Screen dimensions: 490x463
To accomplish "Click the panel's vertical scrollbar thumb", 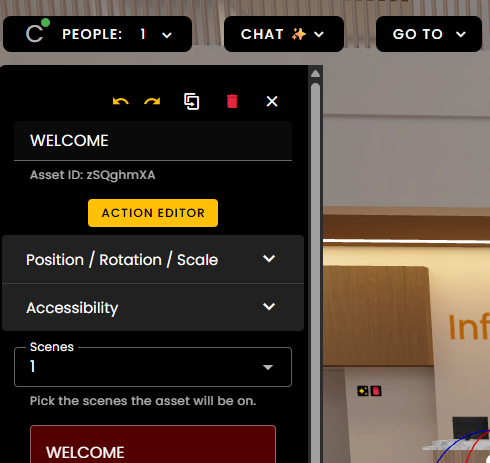I will tap(315, 267).
